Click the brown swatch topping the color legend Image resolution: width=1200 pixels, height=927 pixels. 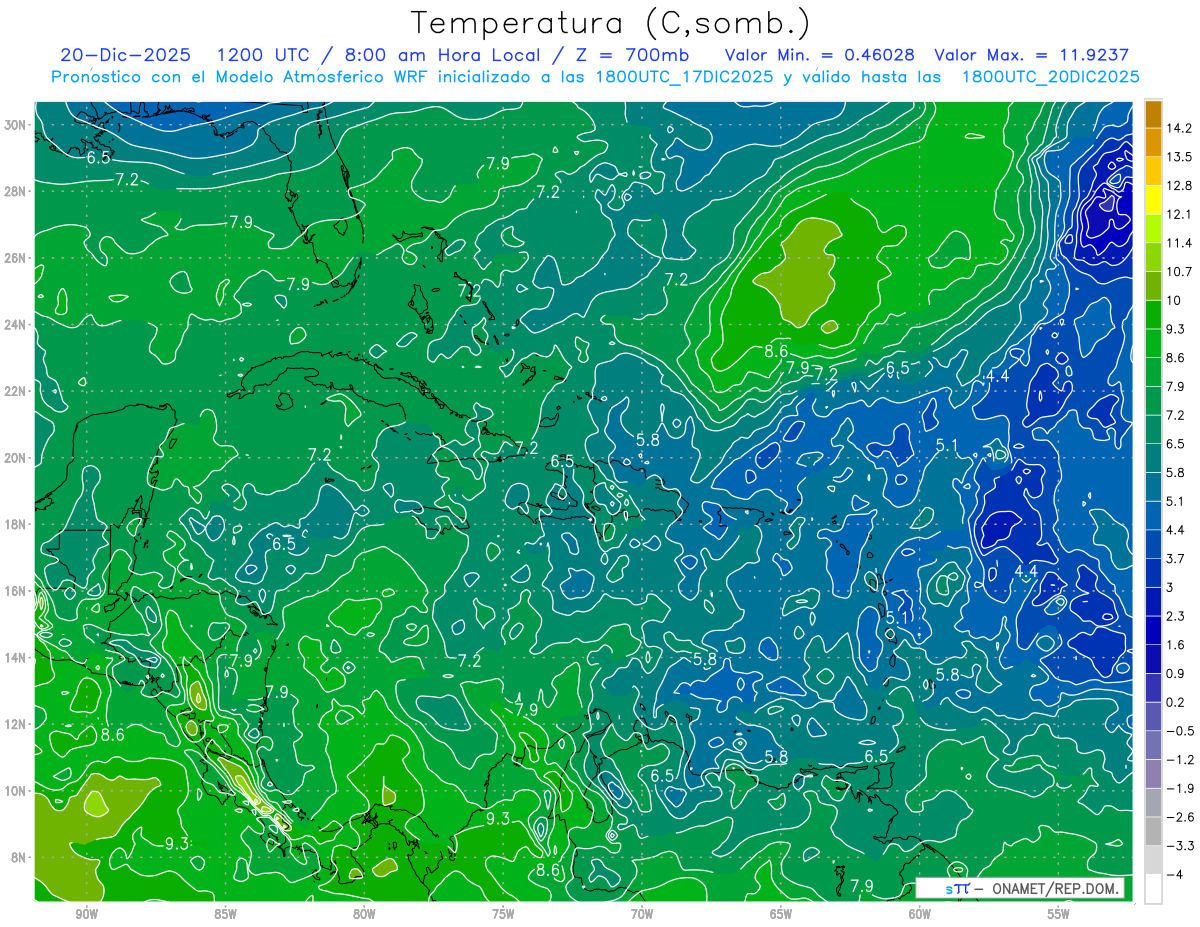point(1153,114)
